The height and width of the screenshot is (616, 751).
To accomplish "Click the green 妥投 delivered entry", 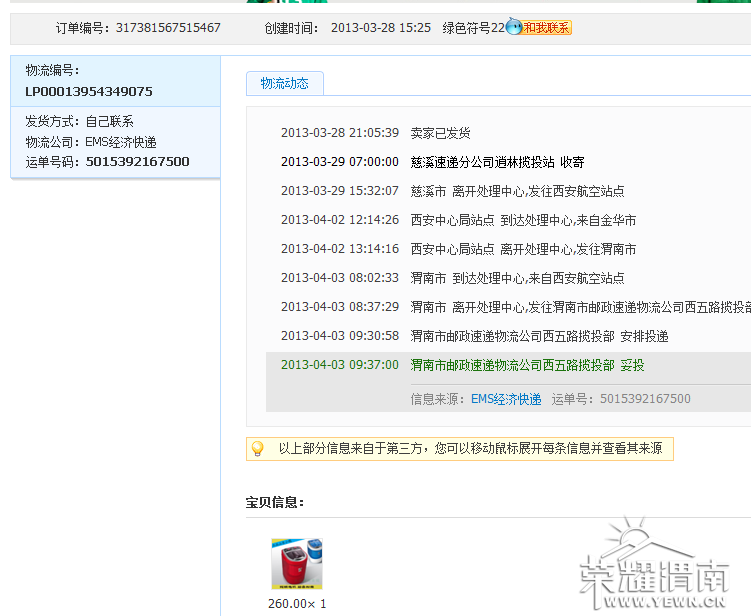I will coord(527,365).
